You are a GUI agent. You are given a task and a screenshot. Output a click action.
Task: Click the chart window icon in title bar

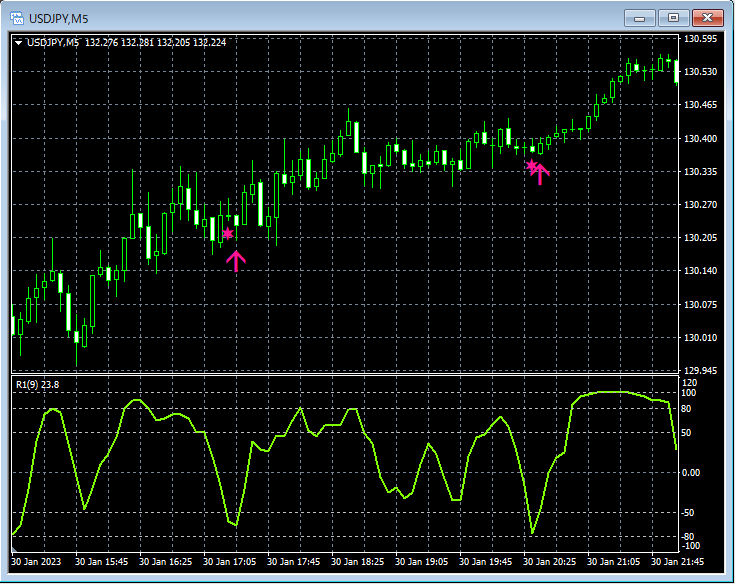17,18
